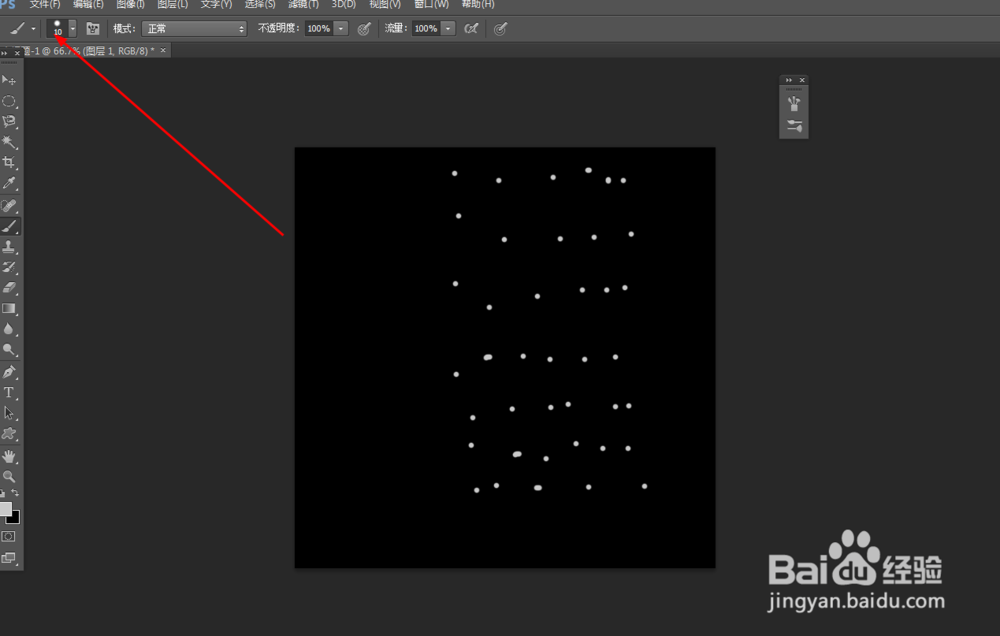The image size is (1000, 636).
Task: Enable airbrush-style build-up effect
Action: point(471,29)
